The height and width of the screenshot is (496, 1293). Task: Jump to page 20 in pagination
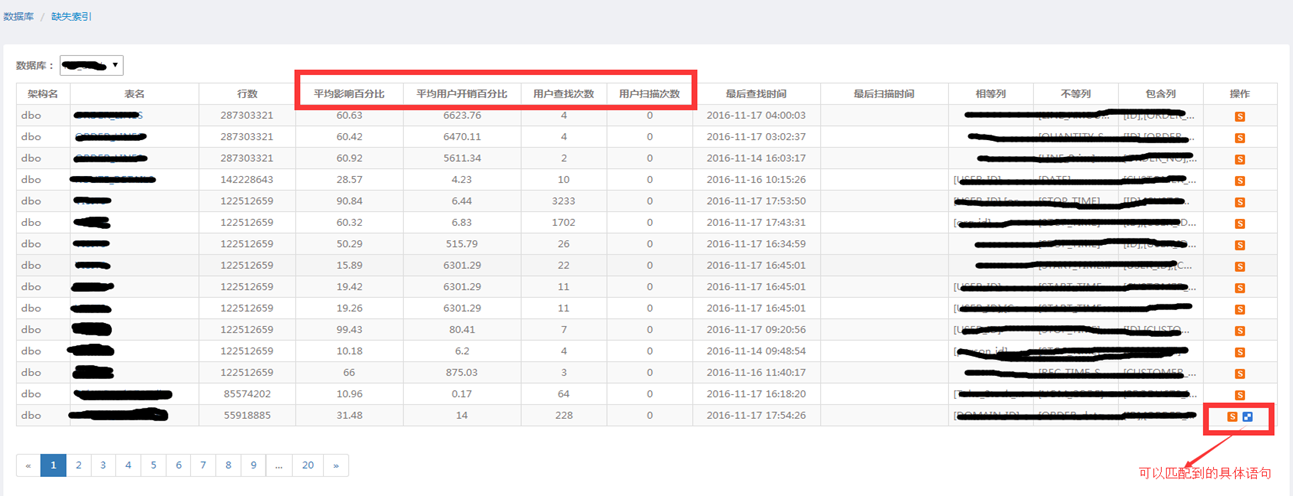(308, 465)
